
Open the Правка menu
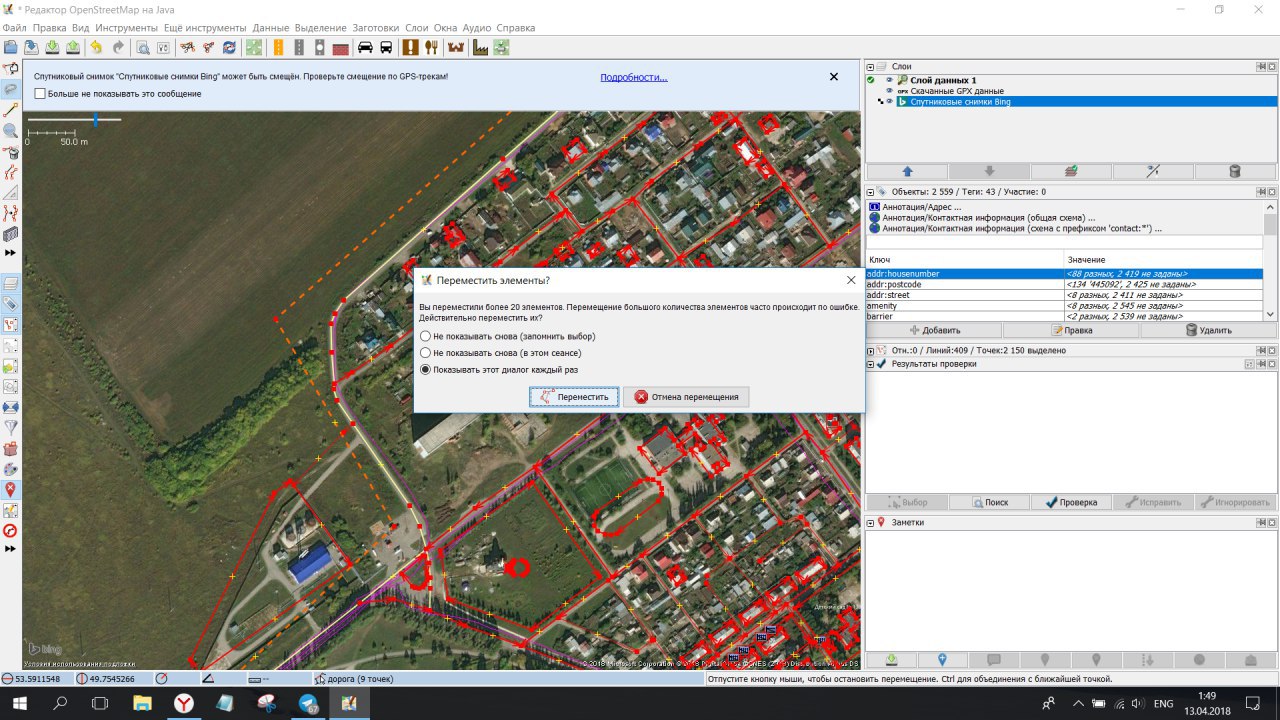click(x=49, y=28)
